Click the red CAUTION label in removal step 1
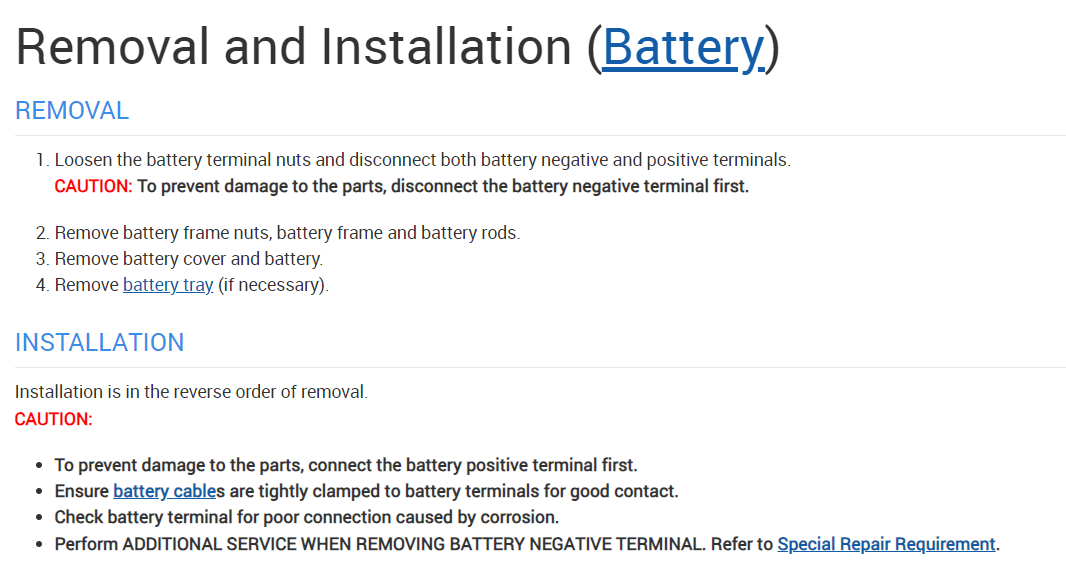 [93, 186]
